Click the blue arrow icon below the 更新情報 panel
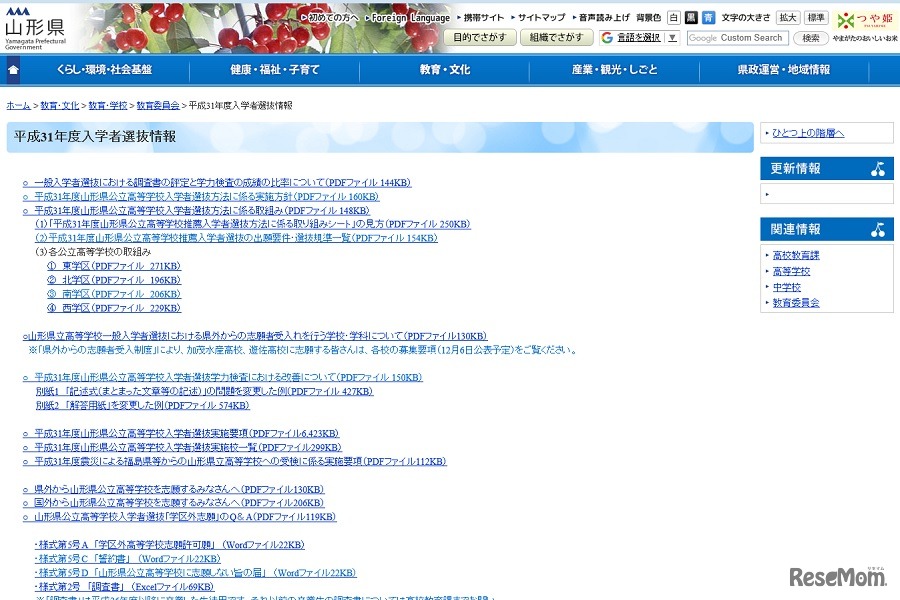Image resolution: width=900 pixels, height=600 pixels. pos(766,194)
